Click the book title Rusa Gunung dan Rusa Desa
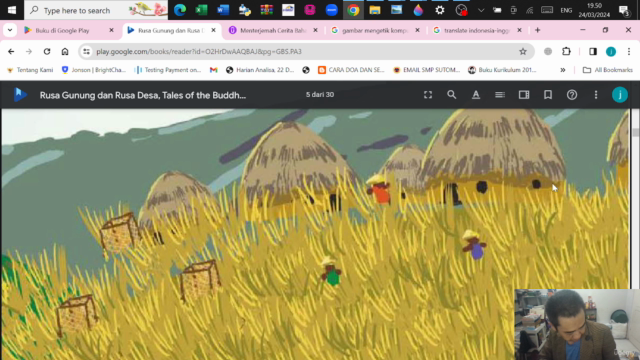The width and height of the screenshot is (640, 360). click(x=142, y=95)
